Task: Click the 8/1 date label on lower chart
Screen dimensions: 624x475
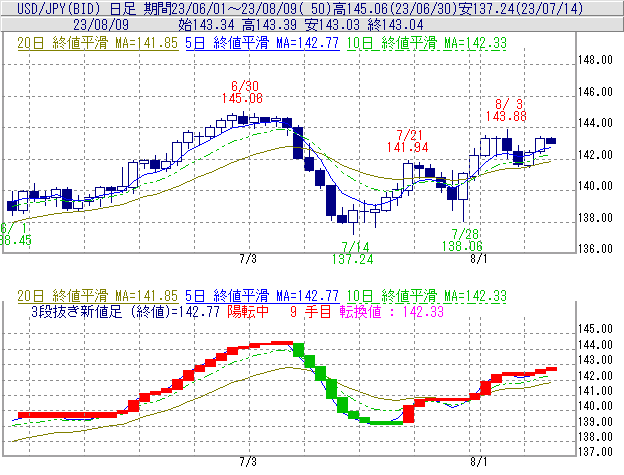Action: point(479,462)
